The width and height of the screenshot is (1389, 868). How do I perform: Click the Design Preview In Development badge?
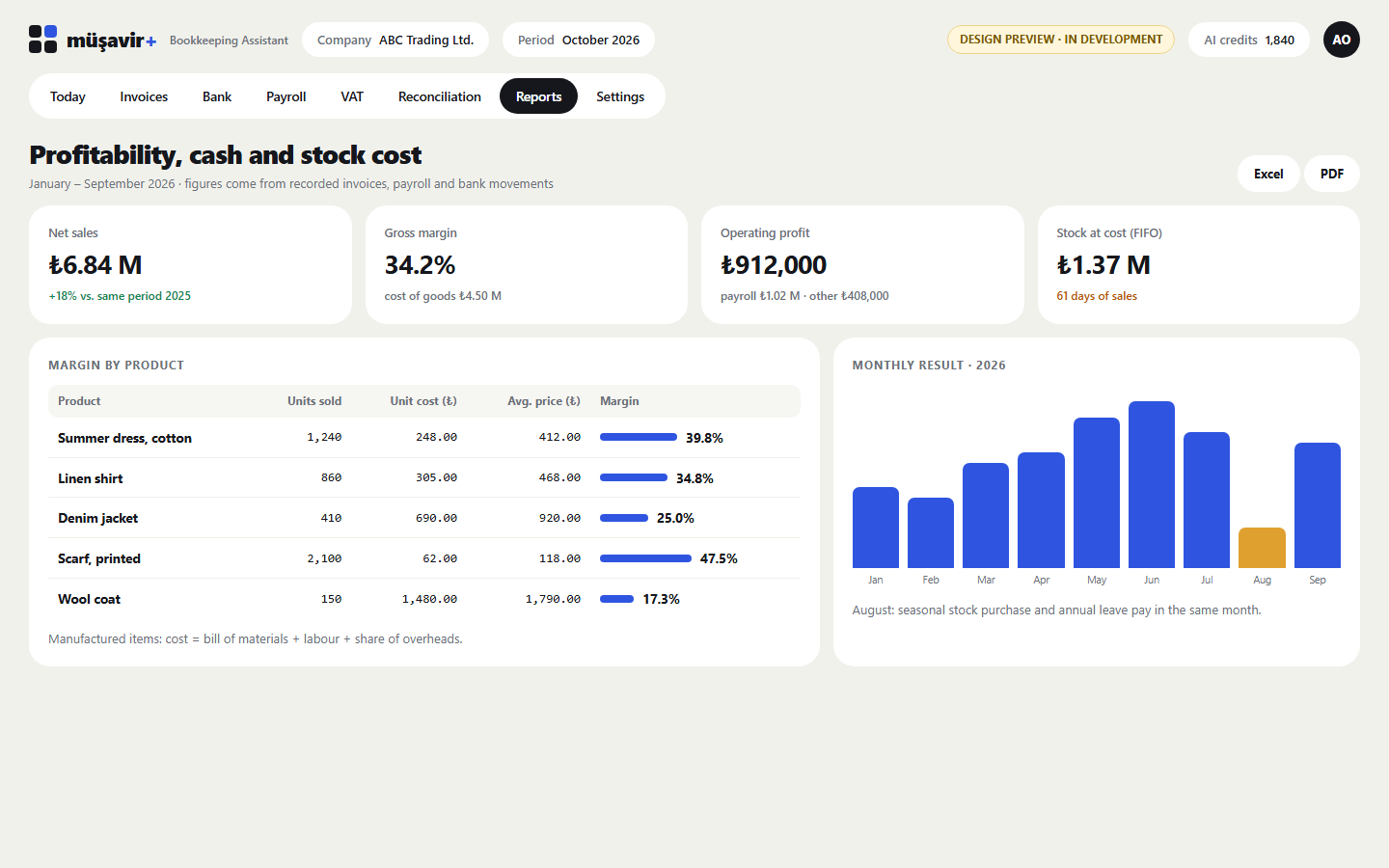(1061, 40)
